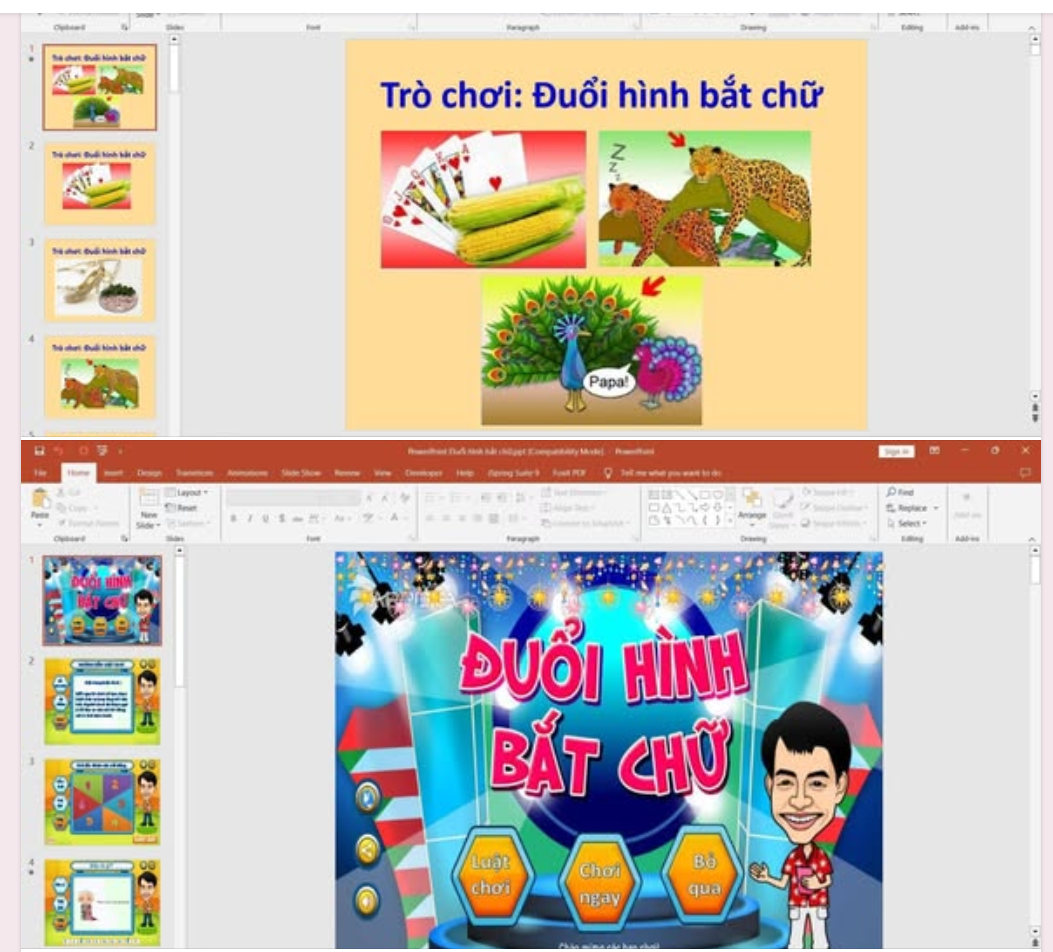The height and width of the screenshot is (952, 1053).
Task: Open the Arrange tool in Drawing group
Action: click(x=752, y=503)
